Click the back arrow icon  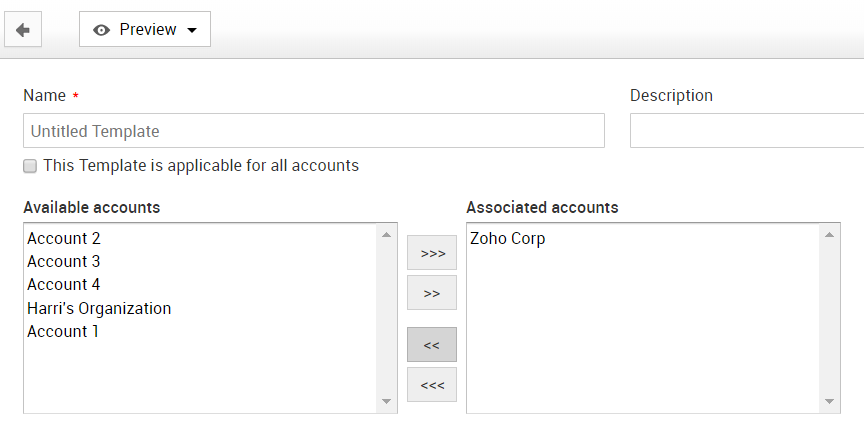[x=23, y=30]
